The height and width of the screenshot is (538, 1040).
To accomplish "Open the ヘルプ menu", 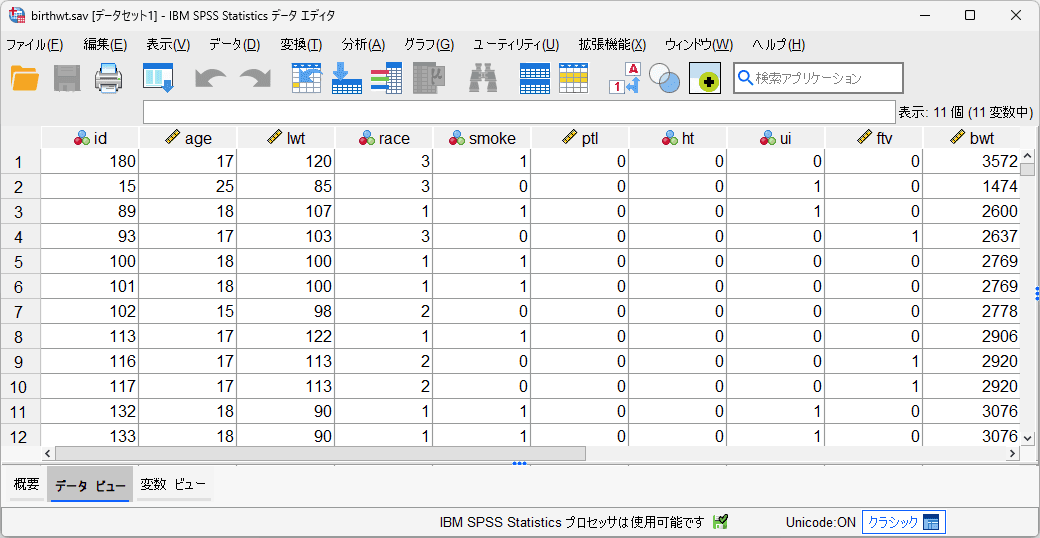I will pos(779,45).
